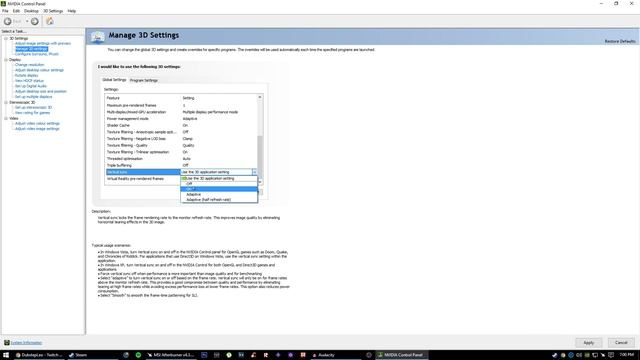This screenshot has width=640, height=360.
Task: Collapse the Stereoscopic 3D tree node
Action: coord(6,102)
